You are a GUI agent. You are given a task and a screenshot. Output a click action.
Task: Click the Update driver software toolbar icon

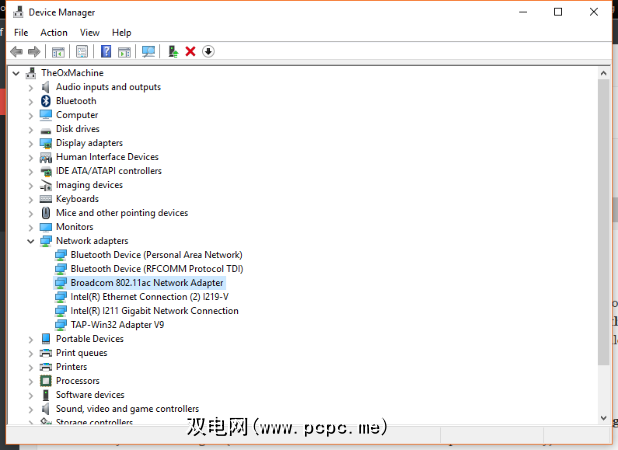click(173, 52)
